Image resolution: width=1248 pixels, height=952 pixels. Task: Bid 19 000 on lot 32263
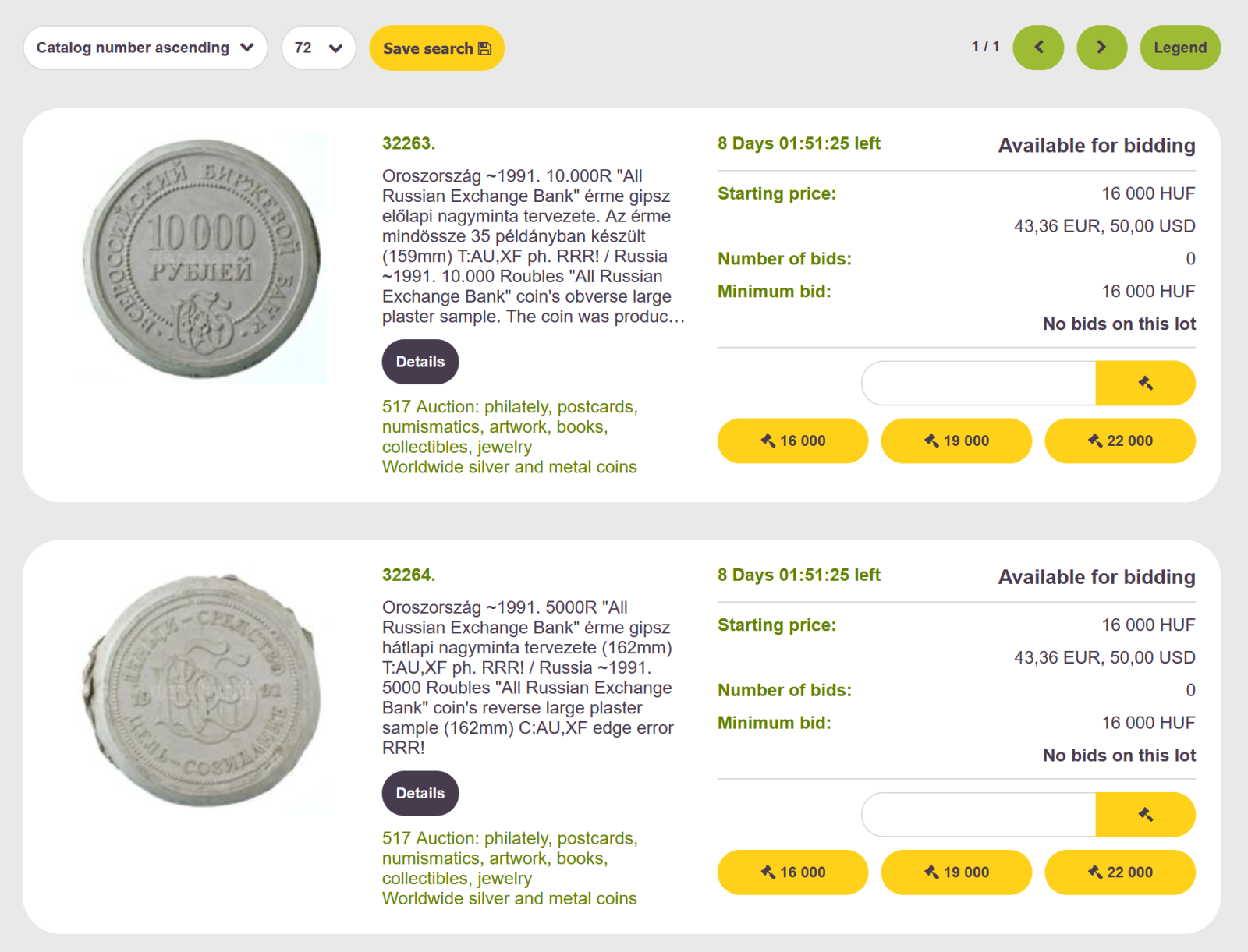tap(956, 441)
